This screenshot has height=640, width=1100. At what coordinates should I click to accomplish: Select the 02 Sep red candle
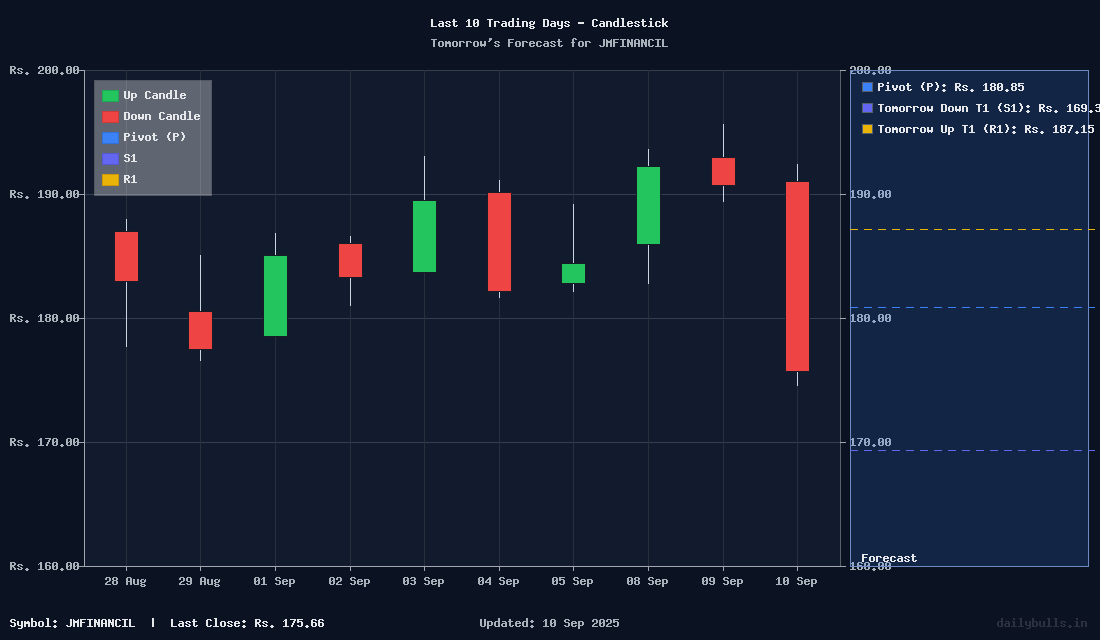click(350, 260)
